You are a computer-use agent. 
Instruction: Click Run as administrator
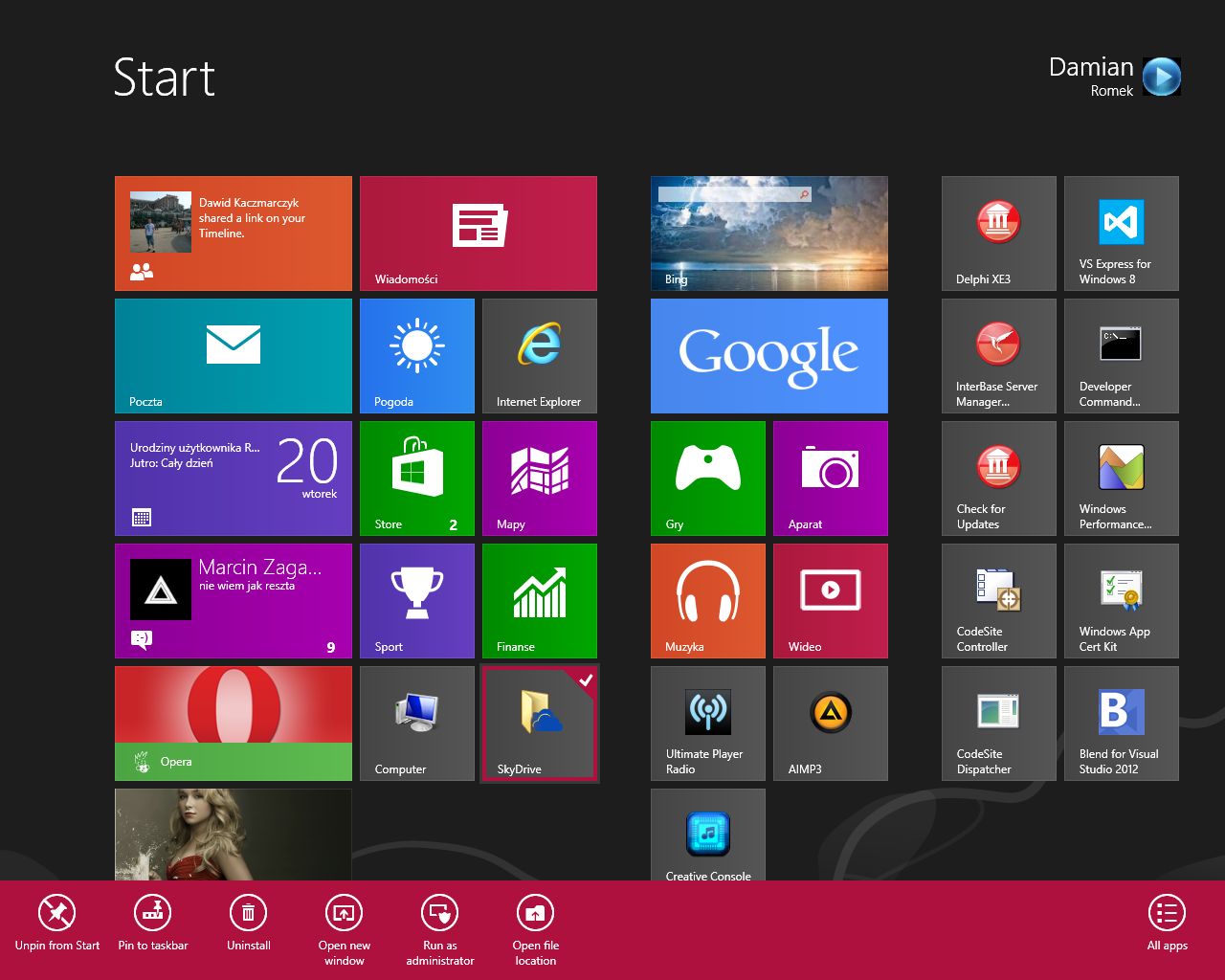click(x=440, y=930)
